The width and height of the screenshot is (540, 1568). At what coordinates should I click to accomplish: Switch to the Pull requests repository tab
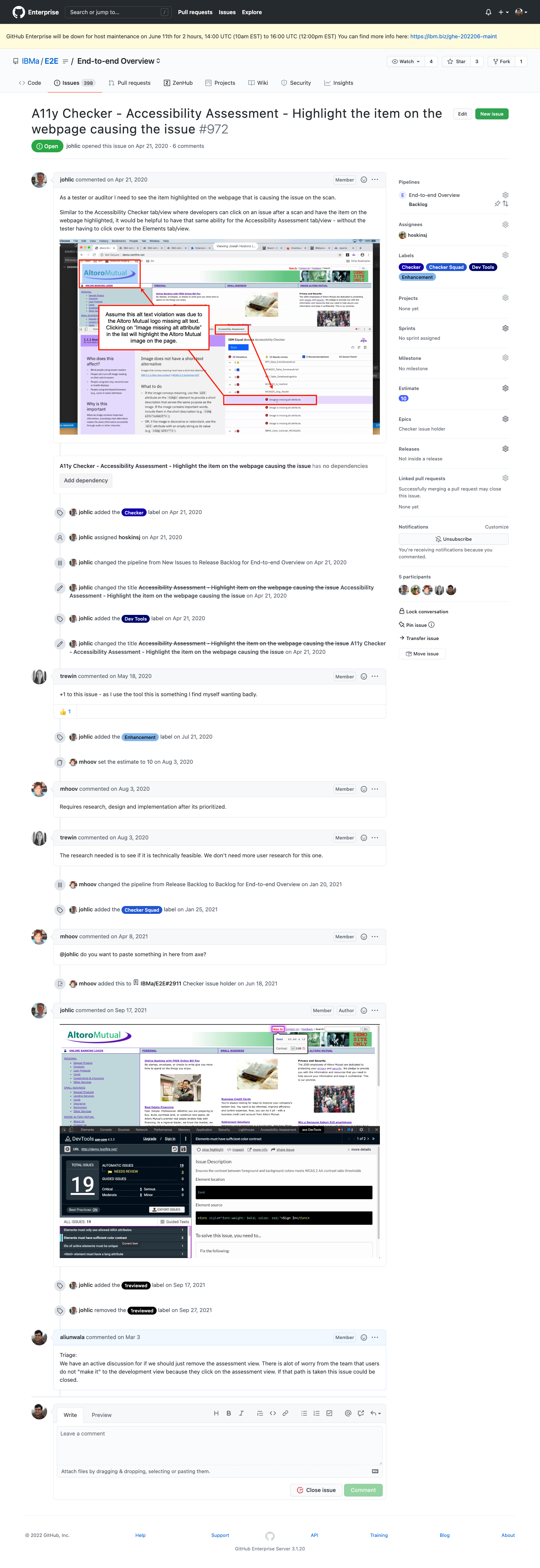(x=129, y=83)
